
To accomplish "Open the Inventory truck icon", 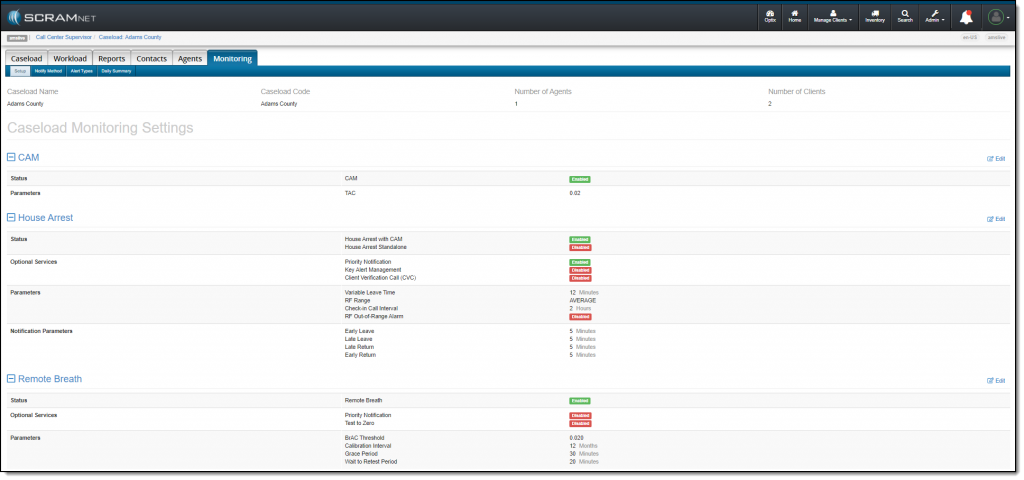I will pos(875,16).
